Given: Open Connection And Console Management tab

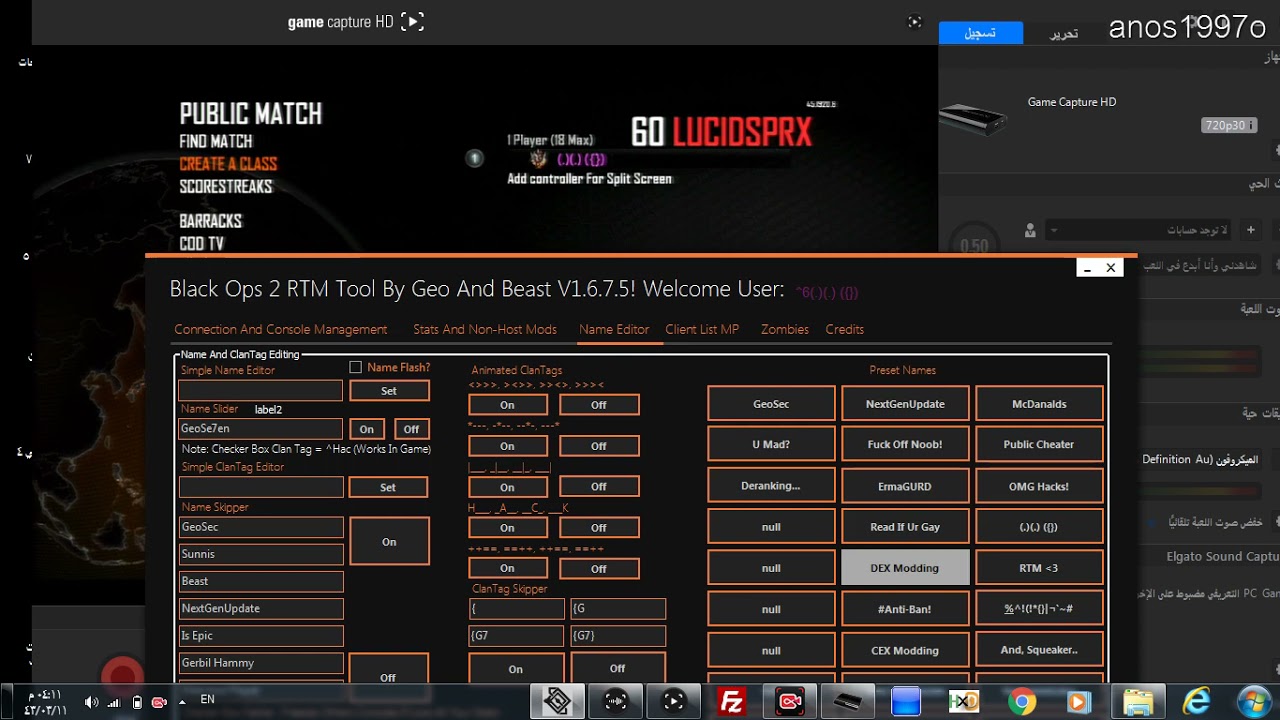Looking at the screenshot, I should pyautogui.click(x=281, y=329).
